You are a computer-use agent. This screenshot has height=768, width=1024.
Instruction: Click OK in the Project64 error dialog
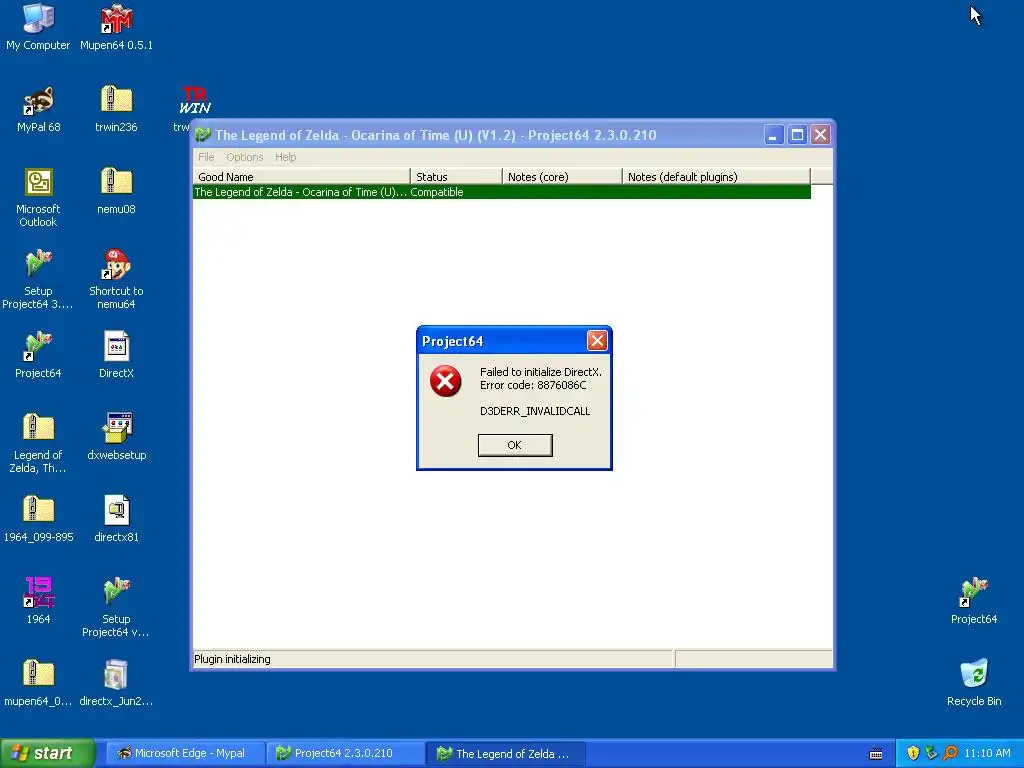pos(515,445)
